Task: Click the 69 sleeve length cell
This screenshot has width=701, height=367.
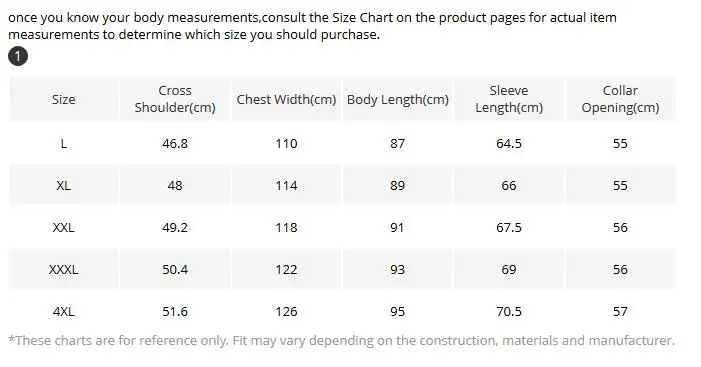Action: (x=509, y=270)
